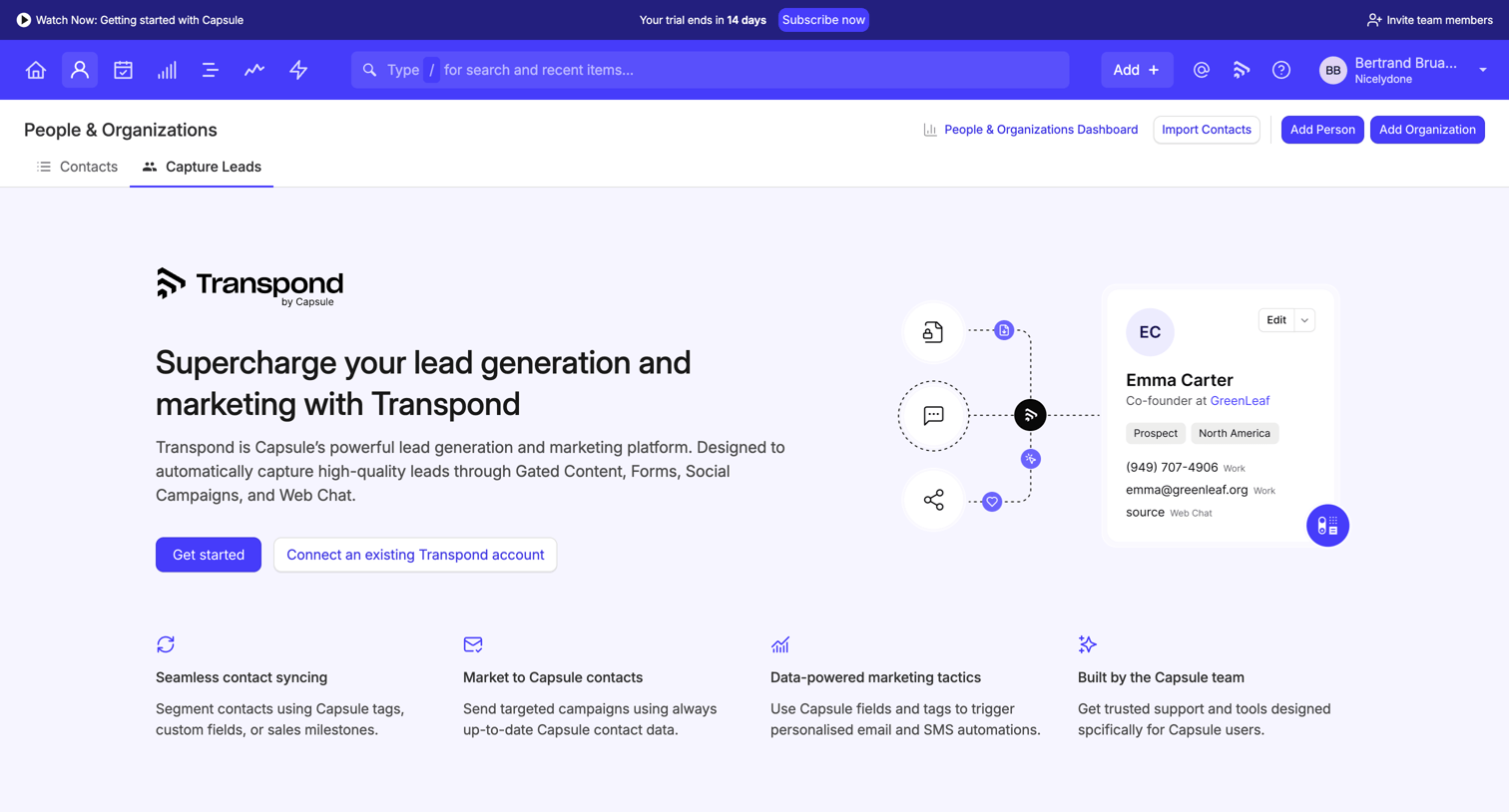
Task: Click the Bertrand Brua... user name
Action: click(1405, 63)
